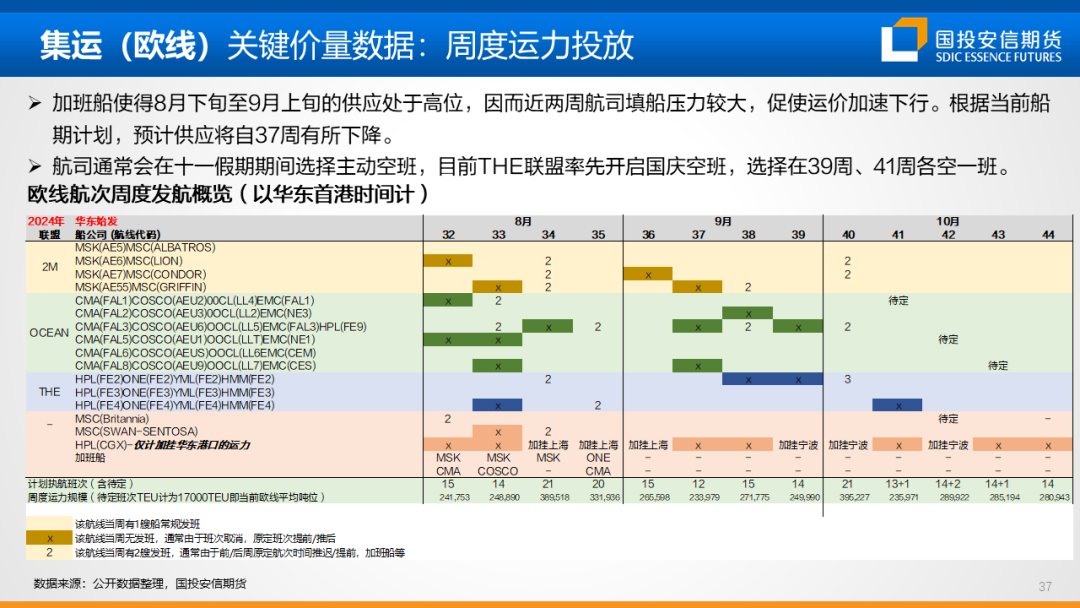
Task: Select the slide title 集运（欧线）关键价量数据
Action: [225, 45]
